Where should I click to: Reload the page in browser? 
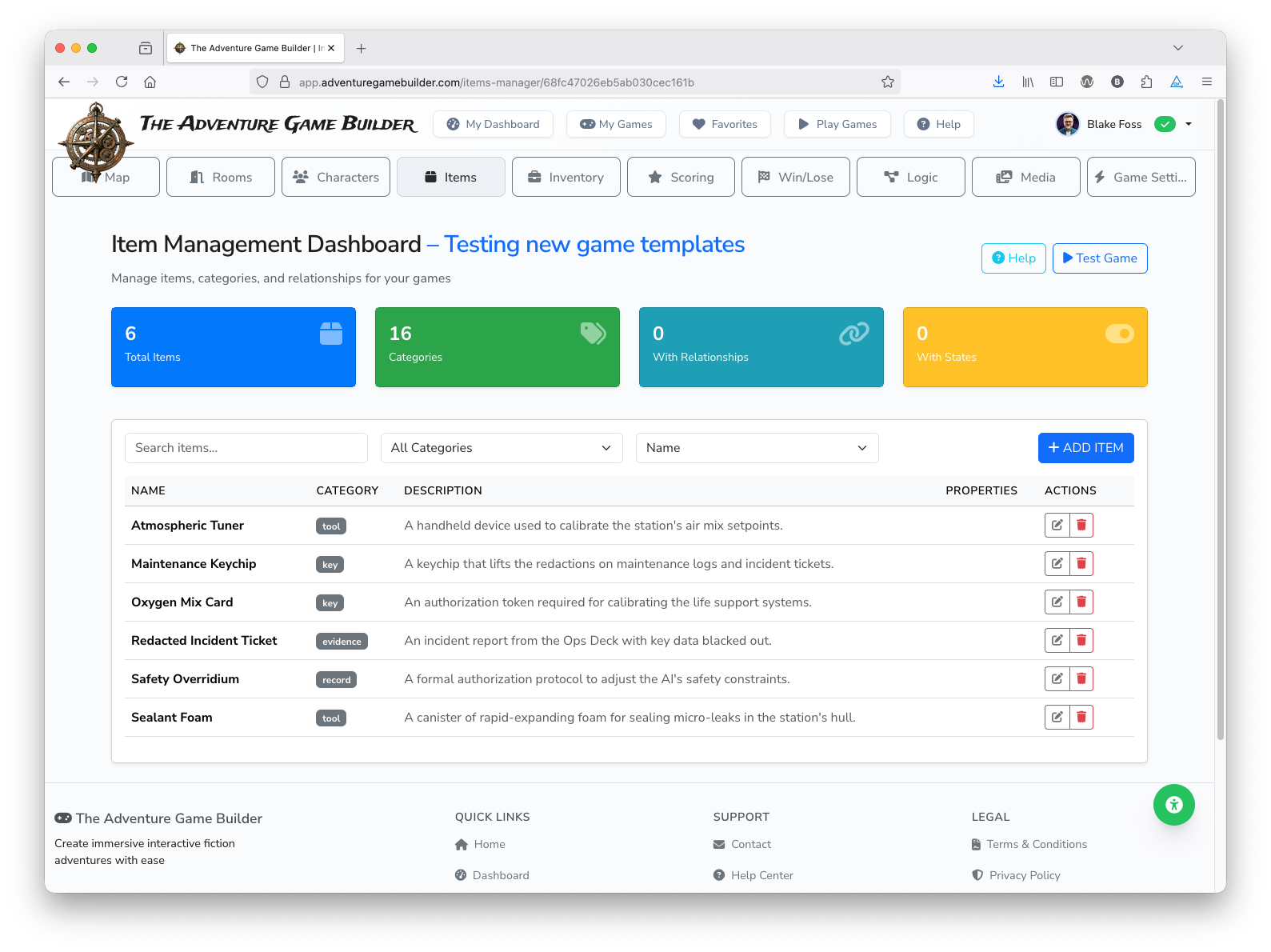(122, 82)
